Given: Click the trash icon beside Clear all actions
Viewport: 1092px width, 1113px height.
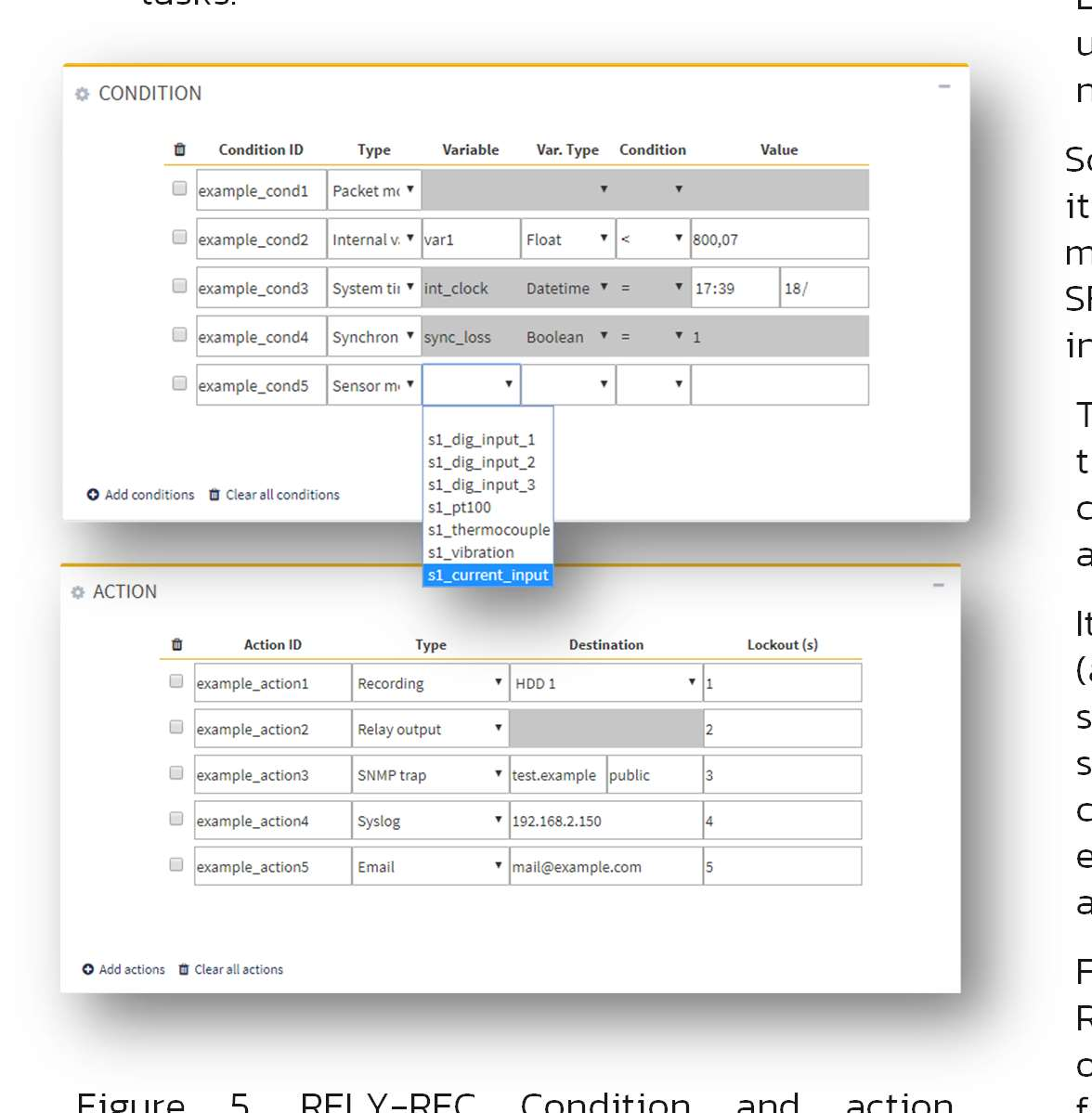Looking at the screenshot, I should coord(184,970).
